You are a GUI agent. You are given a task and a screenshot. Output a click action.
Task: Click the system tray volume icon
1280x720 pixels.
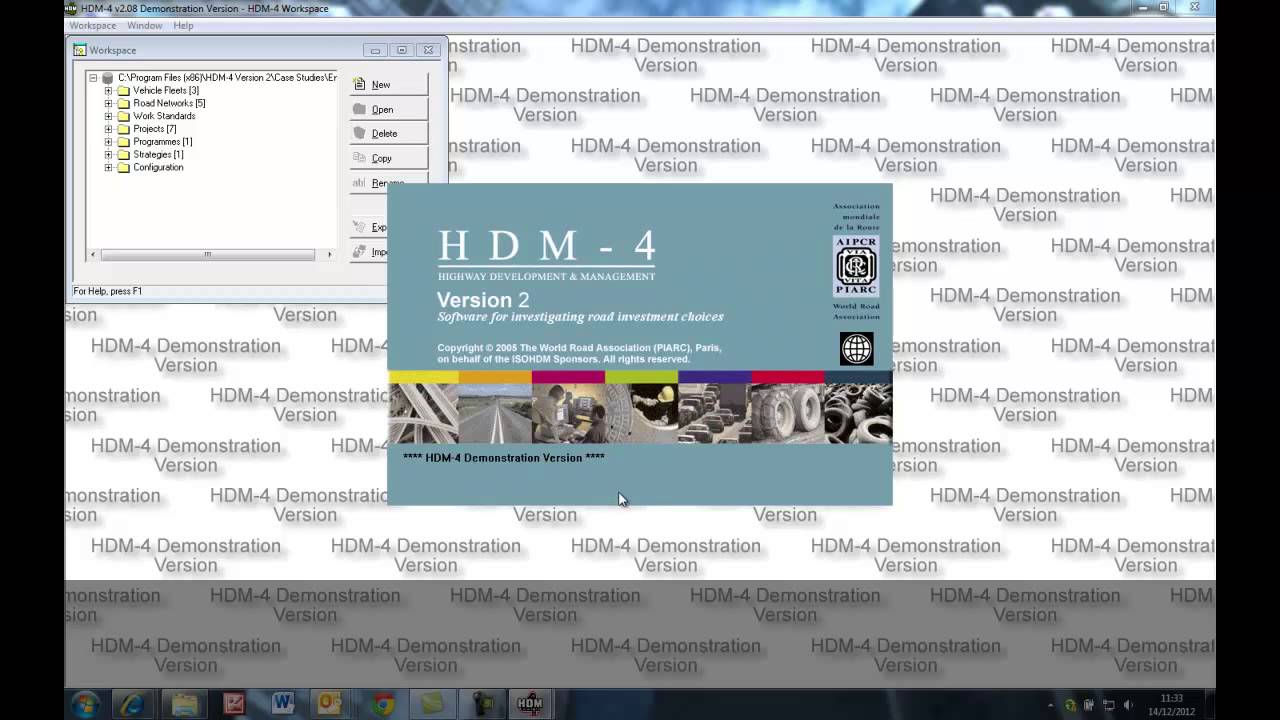point(1129,705)
